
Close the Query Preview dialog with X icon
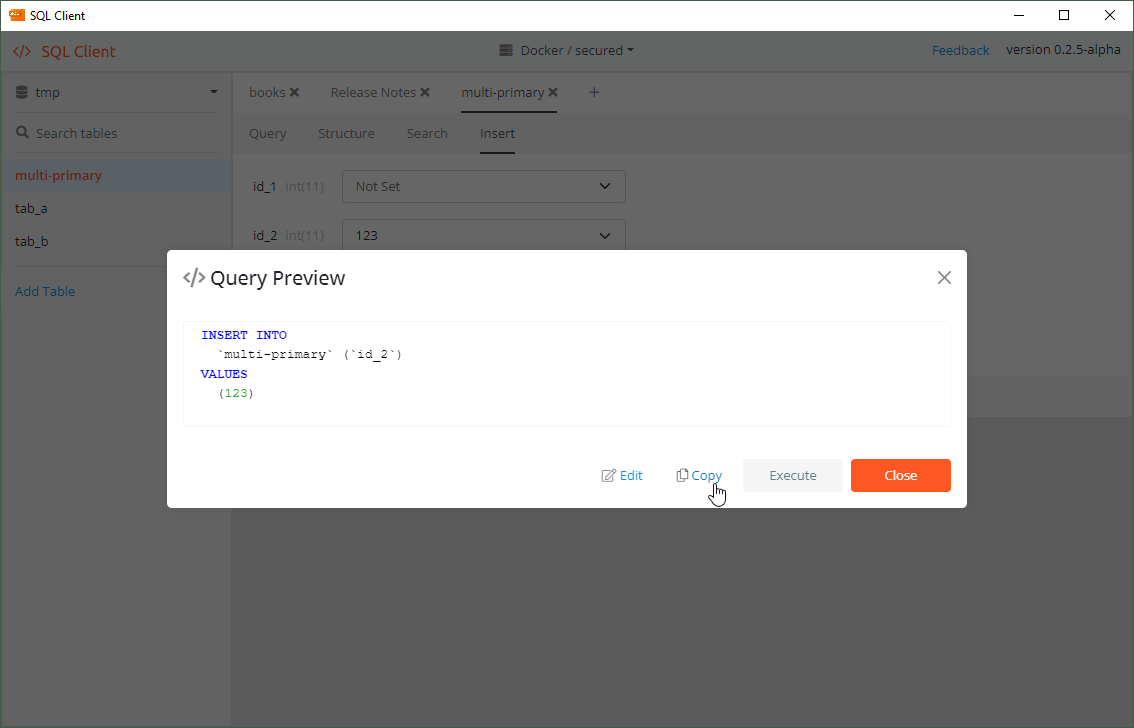(x=944, y=278)
